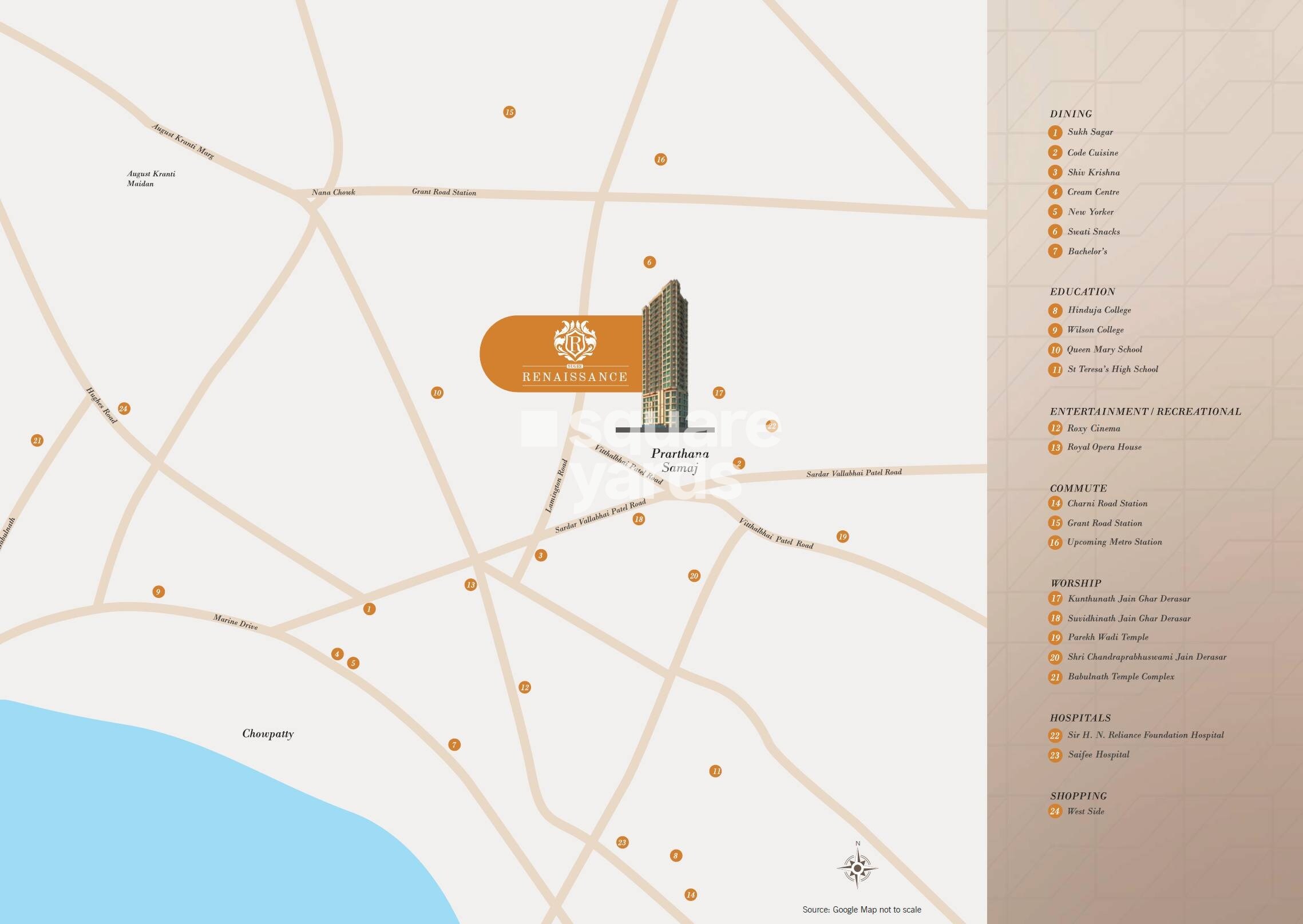Click the Charni Road Station legend entry
The image size is (1303, 924).
(1107, 503)
